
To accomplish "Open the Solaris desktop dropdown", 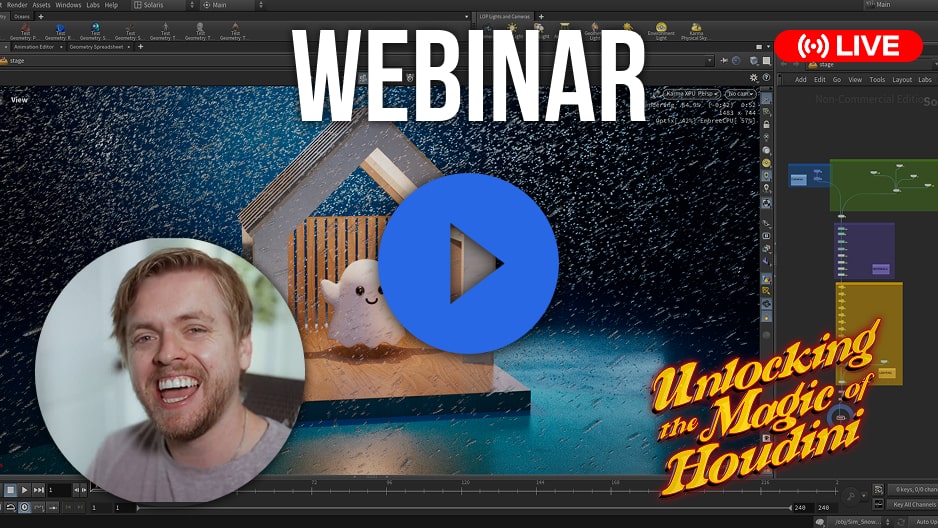I will pos(164,5).
